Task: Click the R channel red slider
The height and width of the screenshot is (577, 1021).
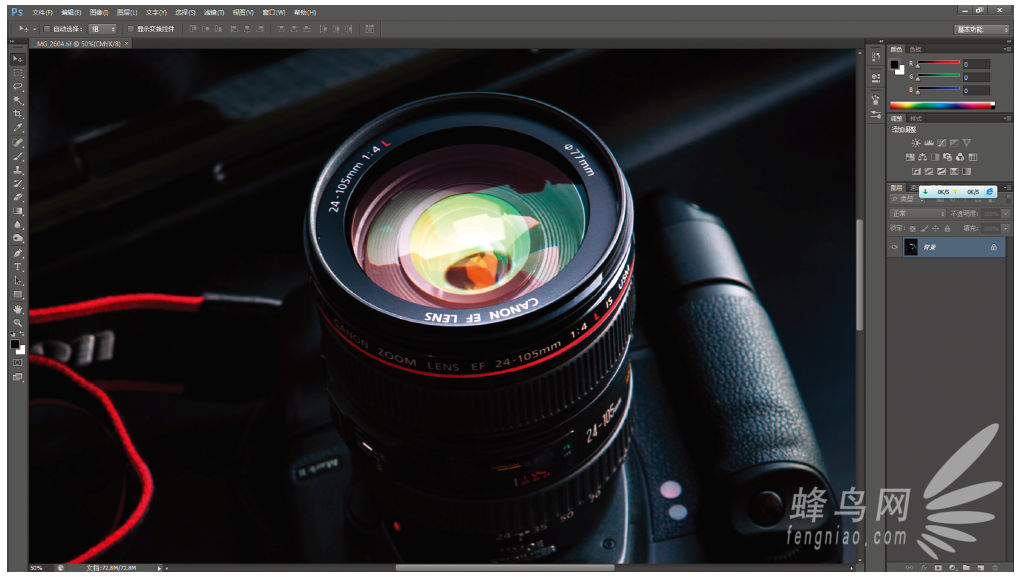Action: coord(938,63)
